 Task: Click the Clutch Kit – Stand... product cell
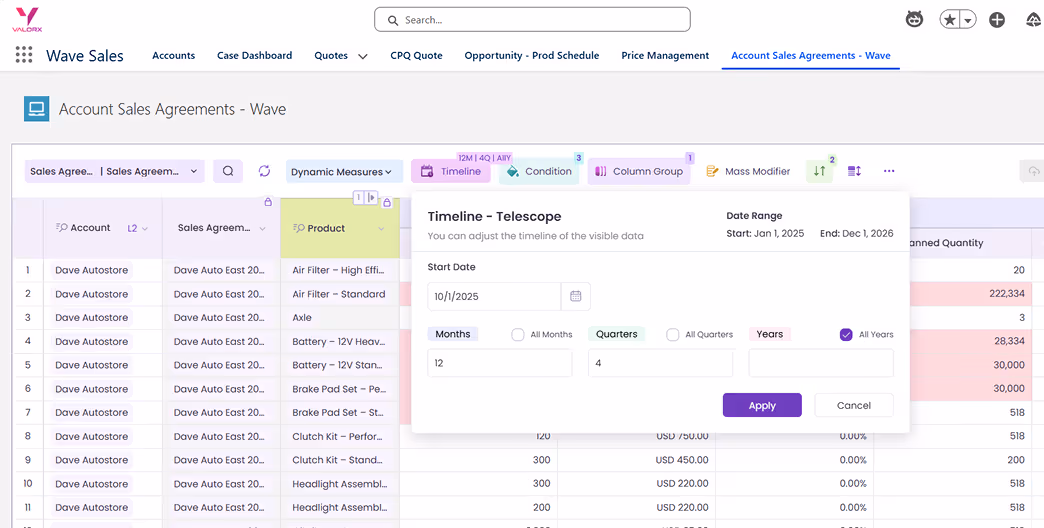tap(340, 460)
